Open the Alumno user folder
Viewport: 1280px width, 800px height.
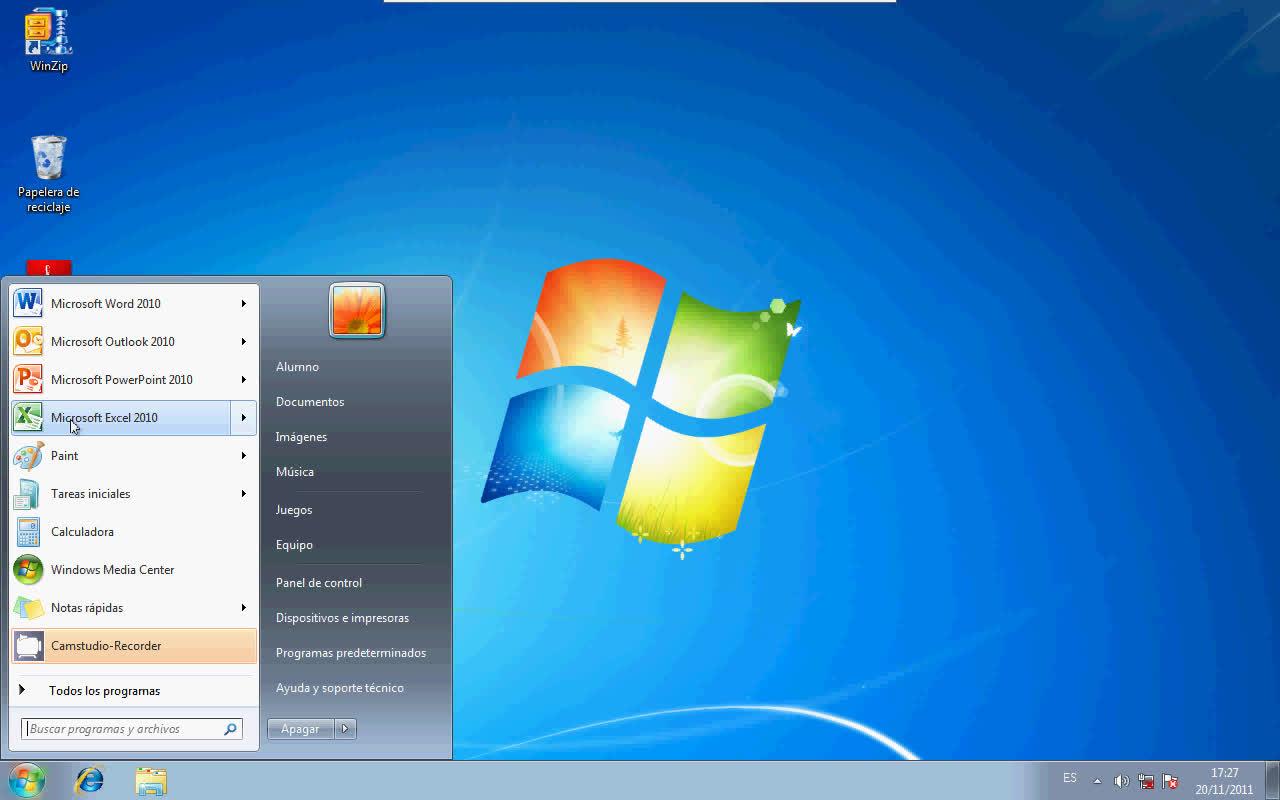coord(297,367)
